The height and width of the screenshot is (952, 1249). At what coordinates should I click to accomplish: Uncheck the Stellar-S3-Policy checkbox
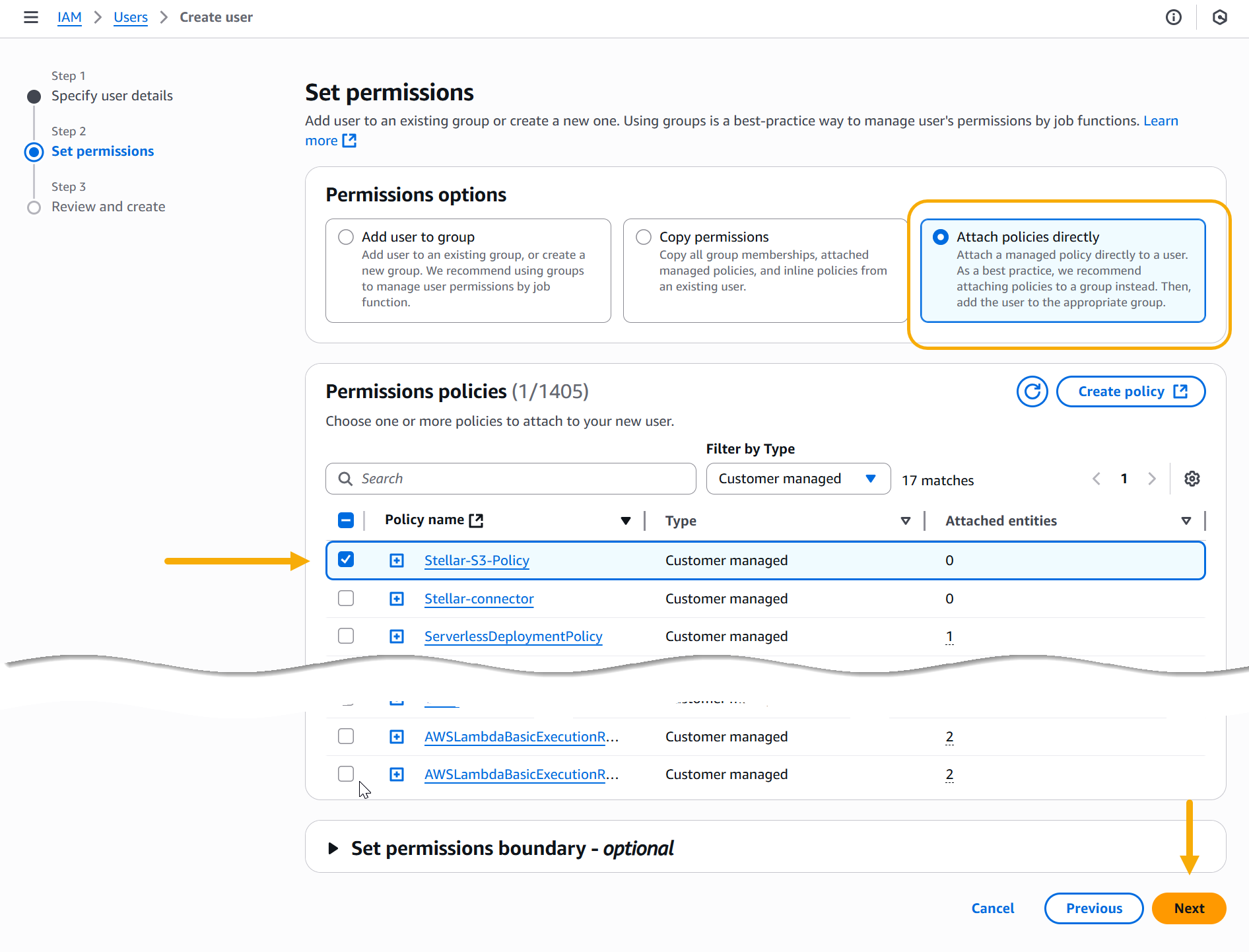click(x=346, y=560)
